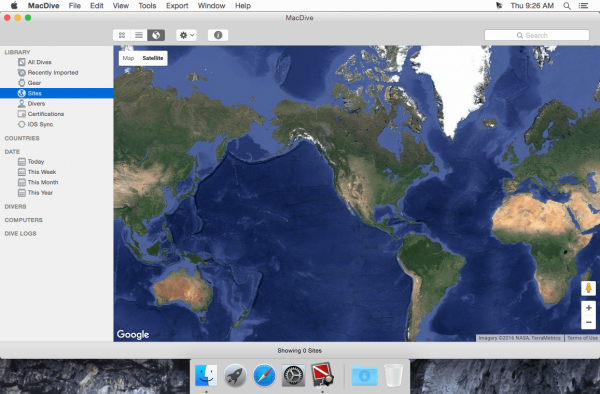600x394 pixels.
Task: Open the Export menu
Action: (x=177, y=6)
